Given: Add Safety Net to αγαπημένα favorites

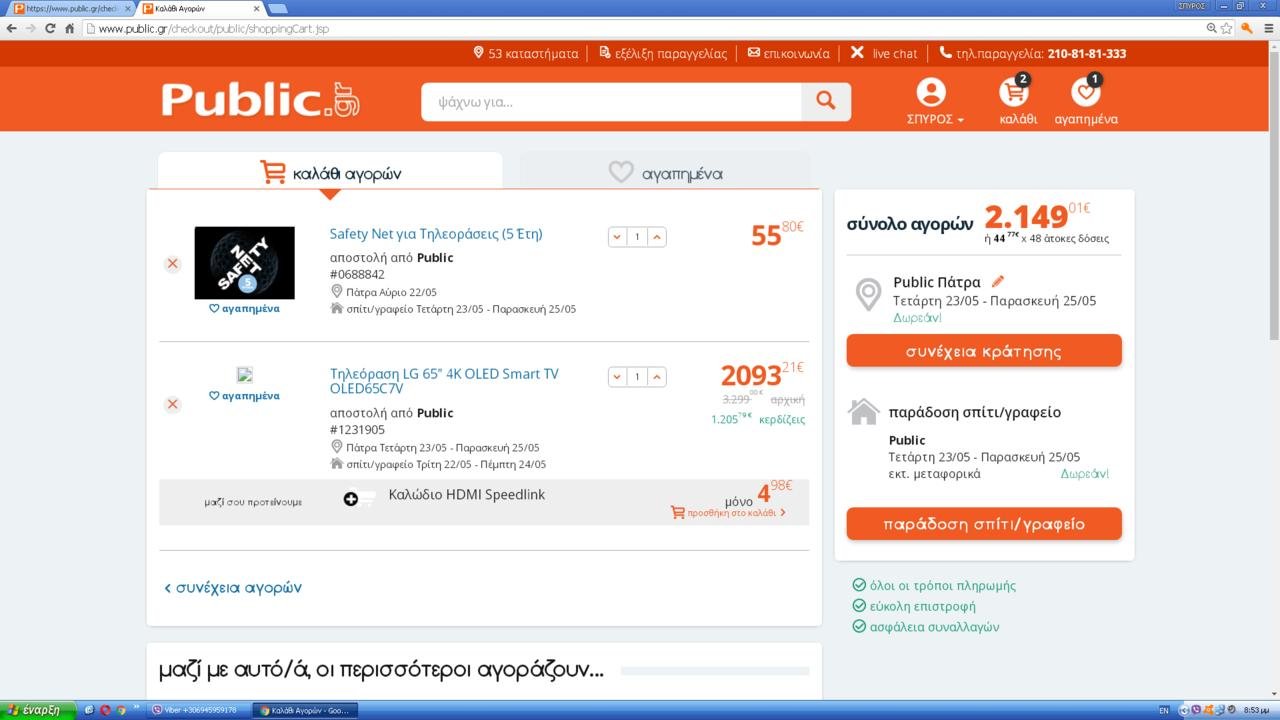Looking at the screenshot, I should tap(244, 309).
